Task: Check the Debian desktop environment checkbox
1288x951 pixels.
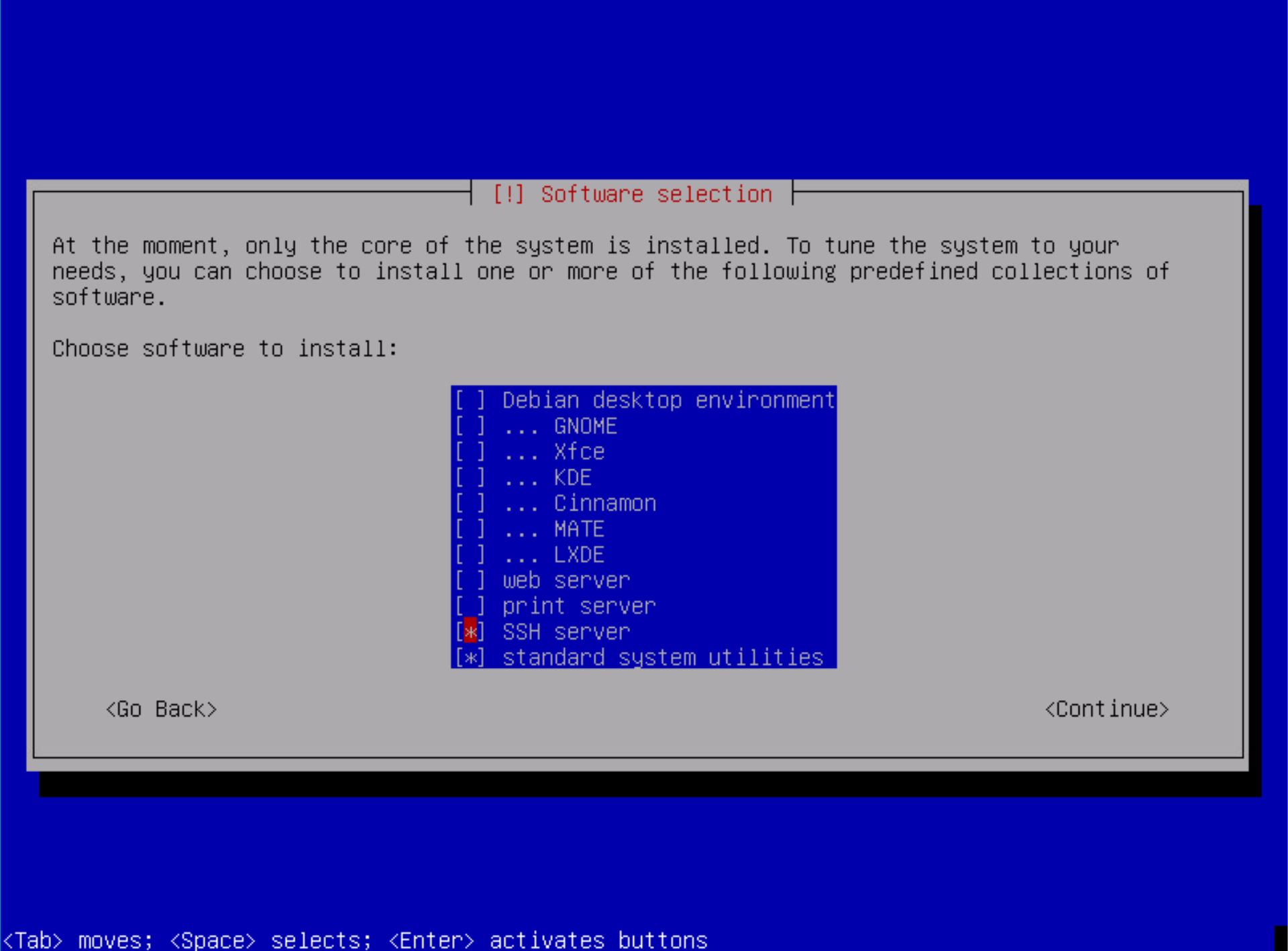Action: pyautogui.click(x=470, y=400)
